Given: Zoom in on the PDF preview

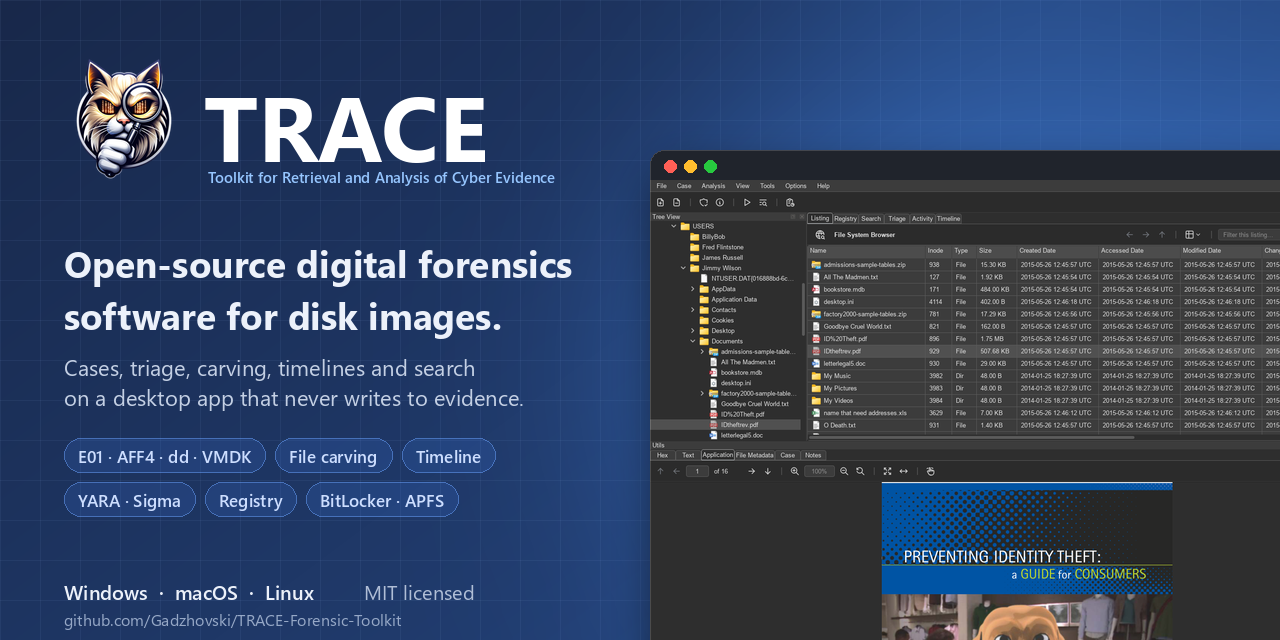Looking at the screenshot, I should (795, 471).
